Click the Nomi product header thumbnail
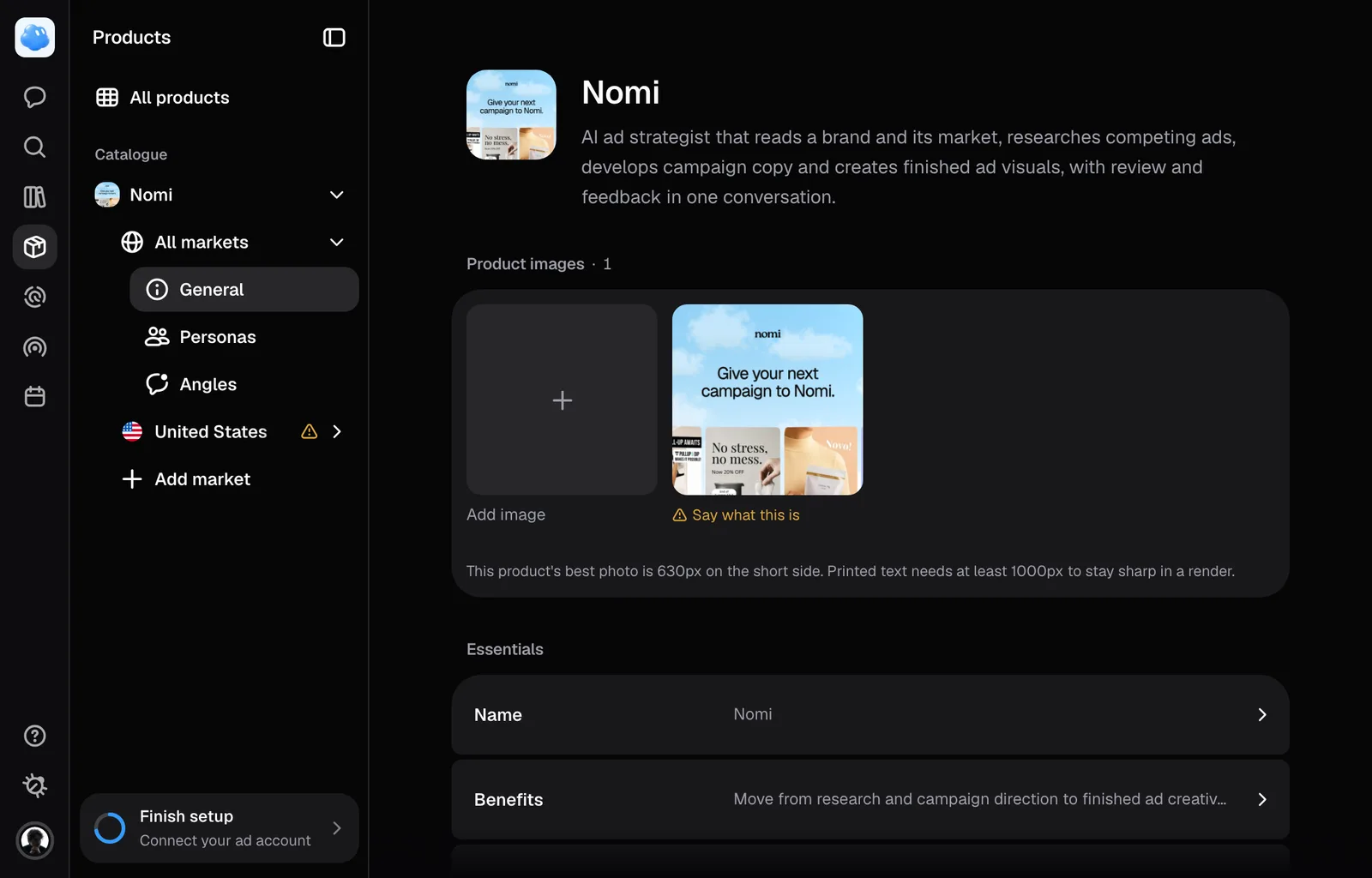This screenshot has width=1372, height=878. [511, 115]
